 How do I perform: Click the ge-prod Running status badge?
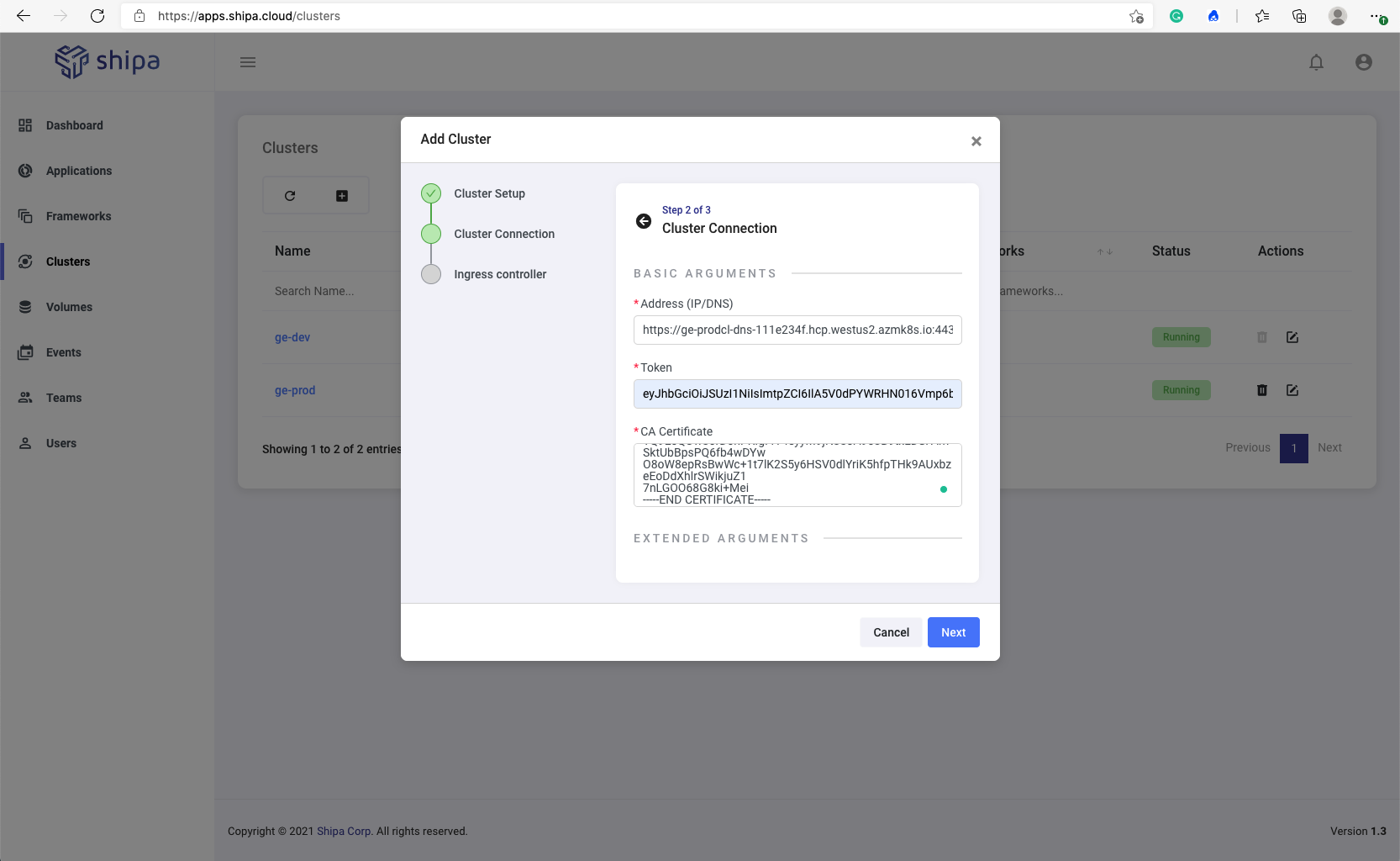[1181, 390]
